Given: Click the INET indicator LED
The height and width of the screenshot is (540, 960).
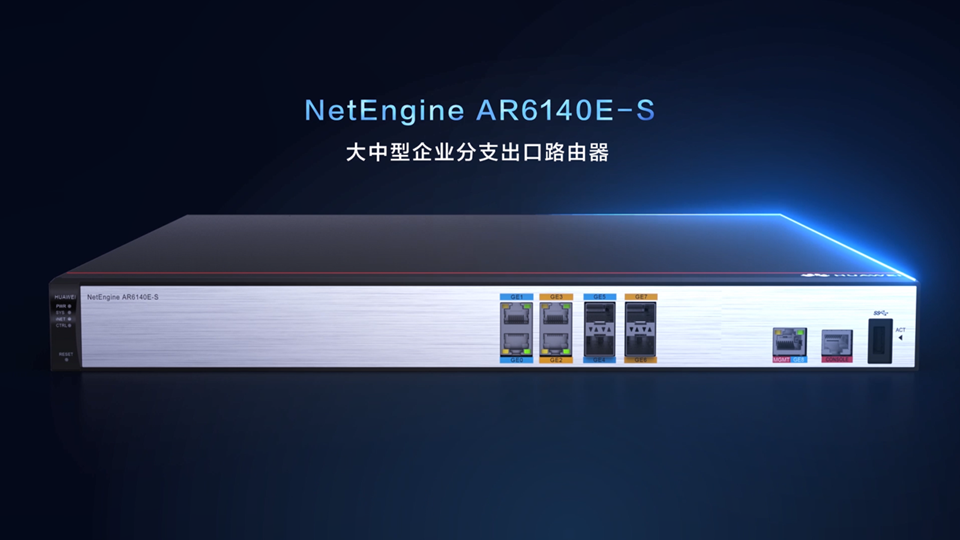Looking at the screenshot, I should (x=69, y=319).
